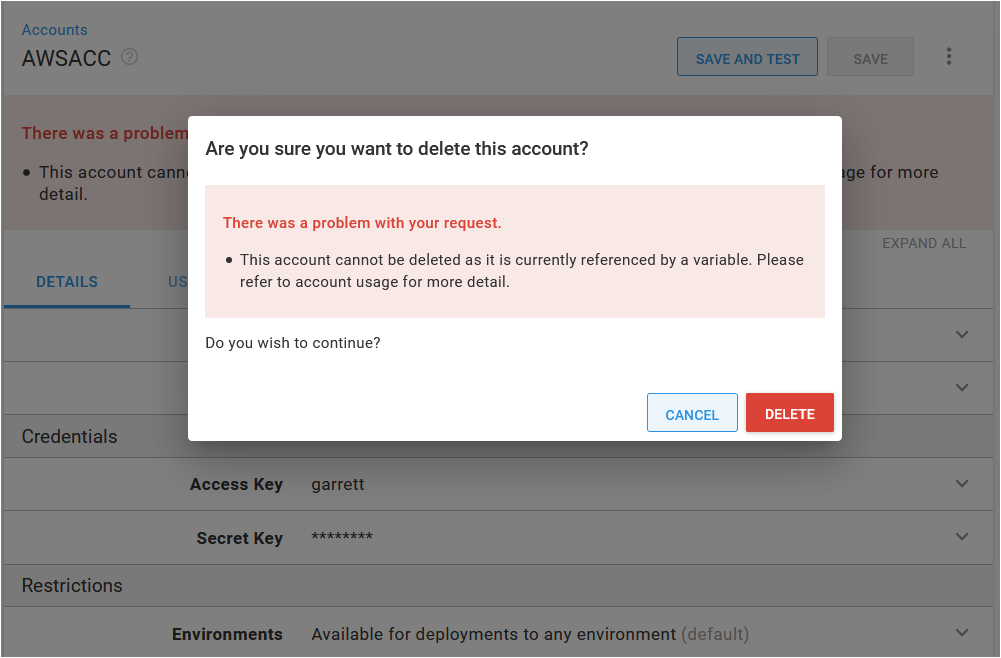Screen dimensions: 1001x658
Task: Click the Credentials section header
Action: pyautogui.click(x=70, y=436)
